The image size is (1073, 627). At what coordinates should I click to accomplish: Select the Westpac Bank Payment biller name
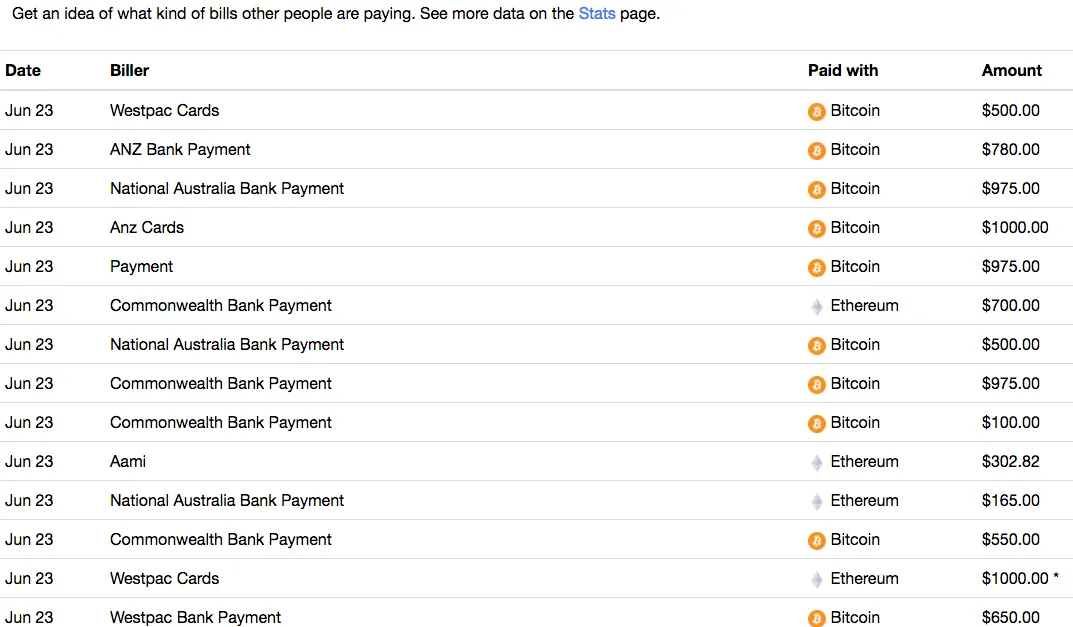[195, 617]
